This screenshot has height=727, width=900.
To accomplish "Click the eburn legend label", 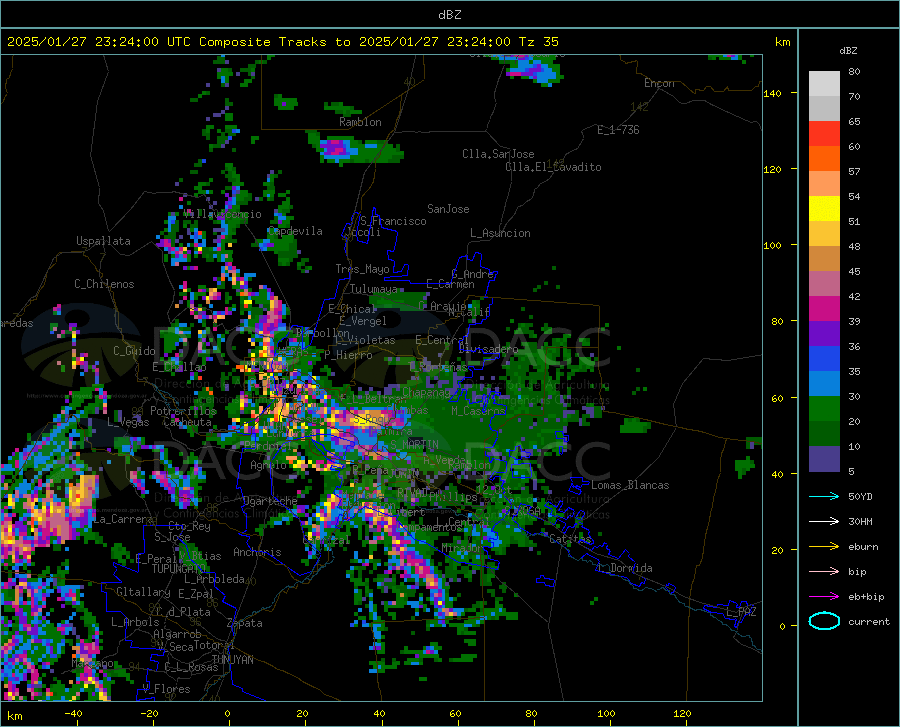I will 863,547.
